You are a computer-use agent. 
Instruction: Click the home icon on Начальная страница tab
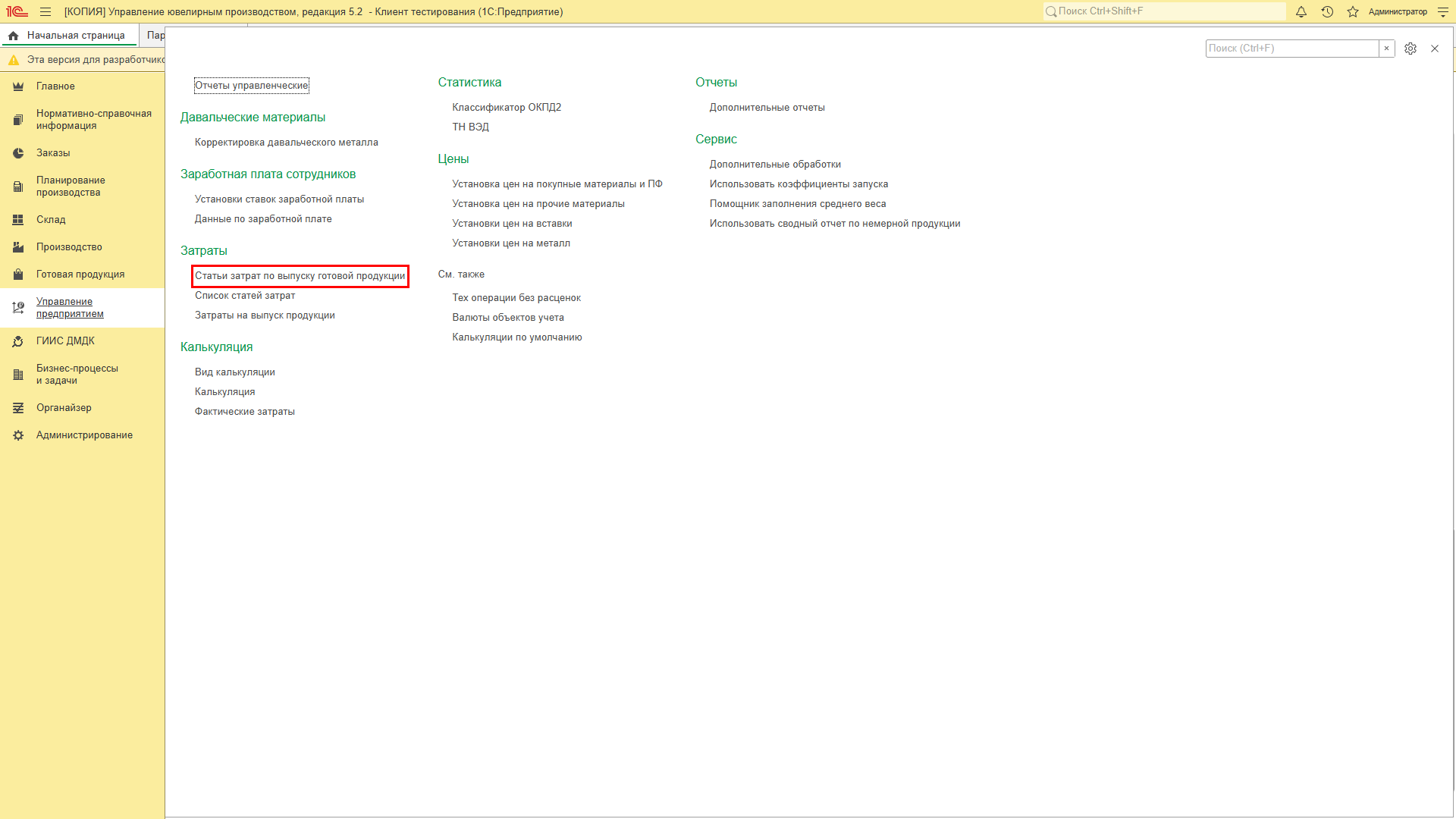14,36
